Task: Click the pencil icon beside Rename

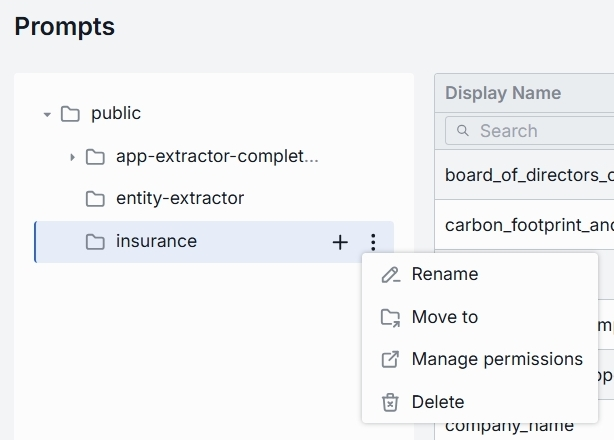Action: pyautogui.click(x=390, y=275)
